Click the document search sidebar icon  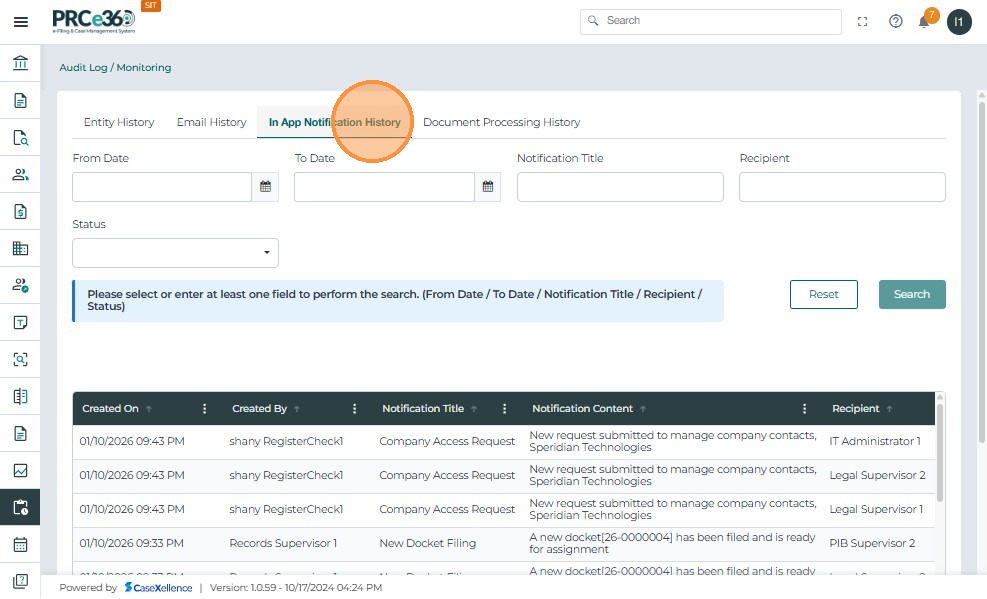[x=20, y=138]
